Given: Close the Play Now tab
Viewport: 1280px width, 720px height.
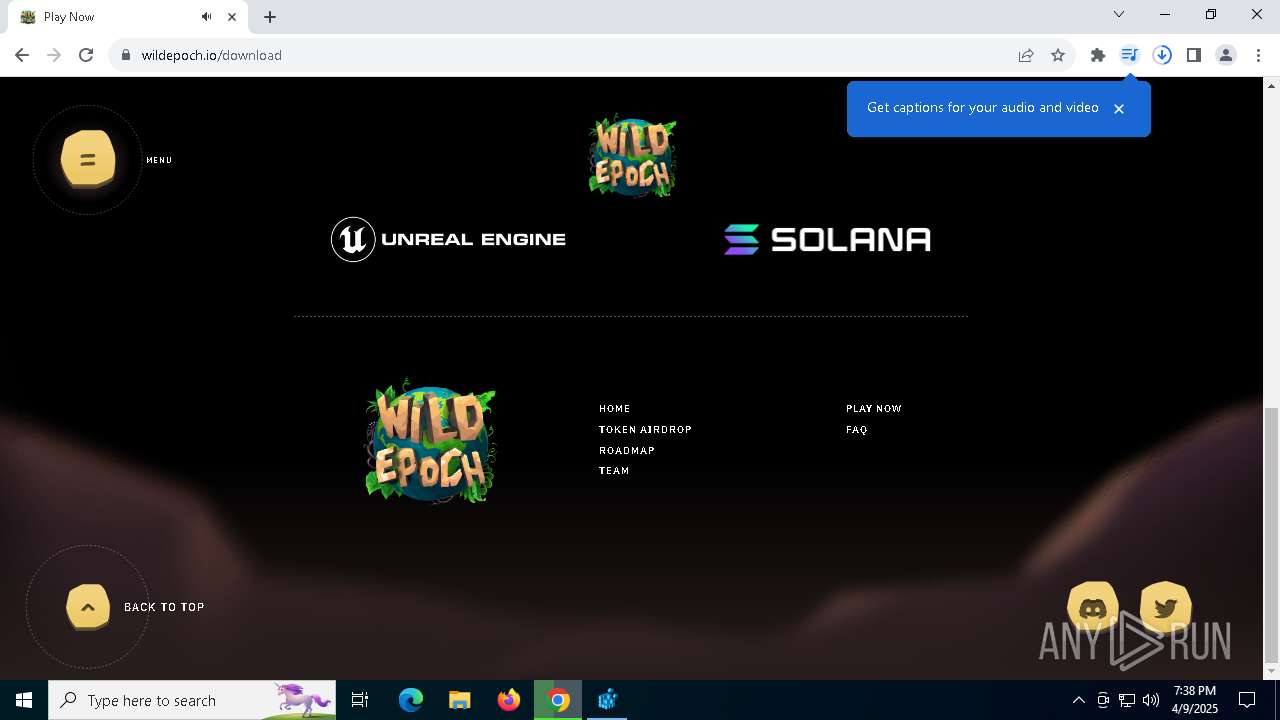Looking at the screenshot, I should coord(233,17).
